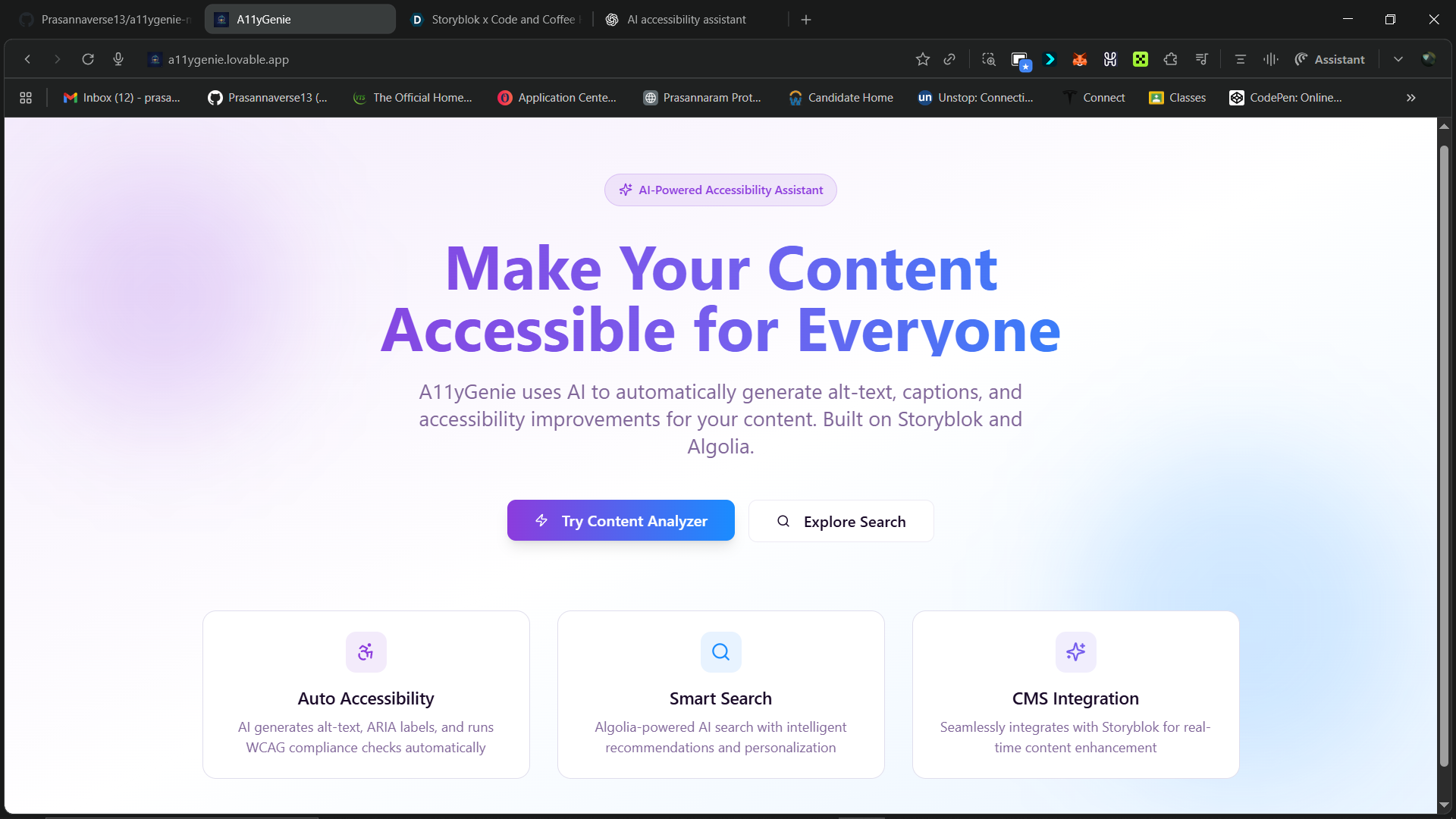Image resolution: width=1456 pixels, height=819 pixels.
Task: Click the microphone voice search icon
Action: (x=118, y=59)
